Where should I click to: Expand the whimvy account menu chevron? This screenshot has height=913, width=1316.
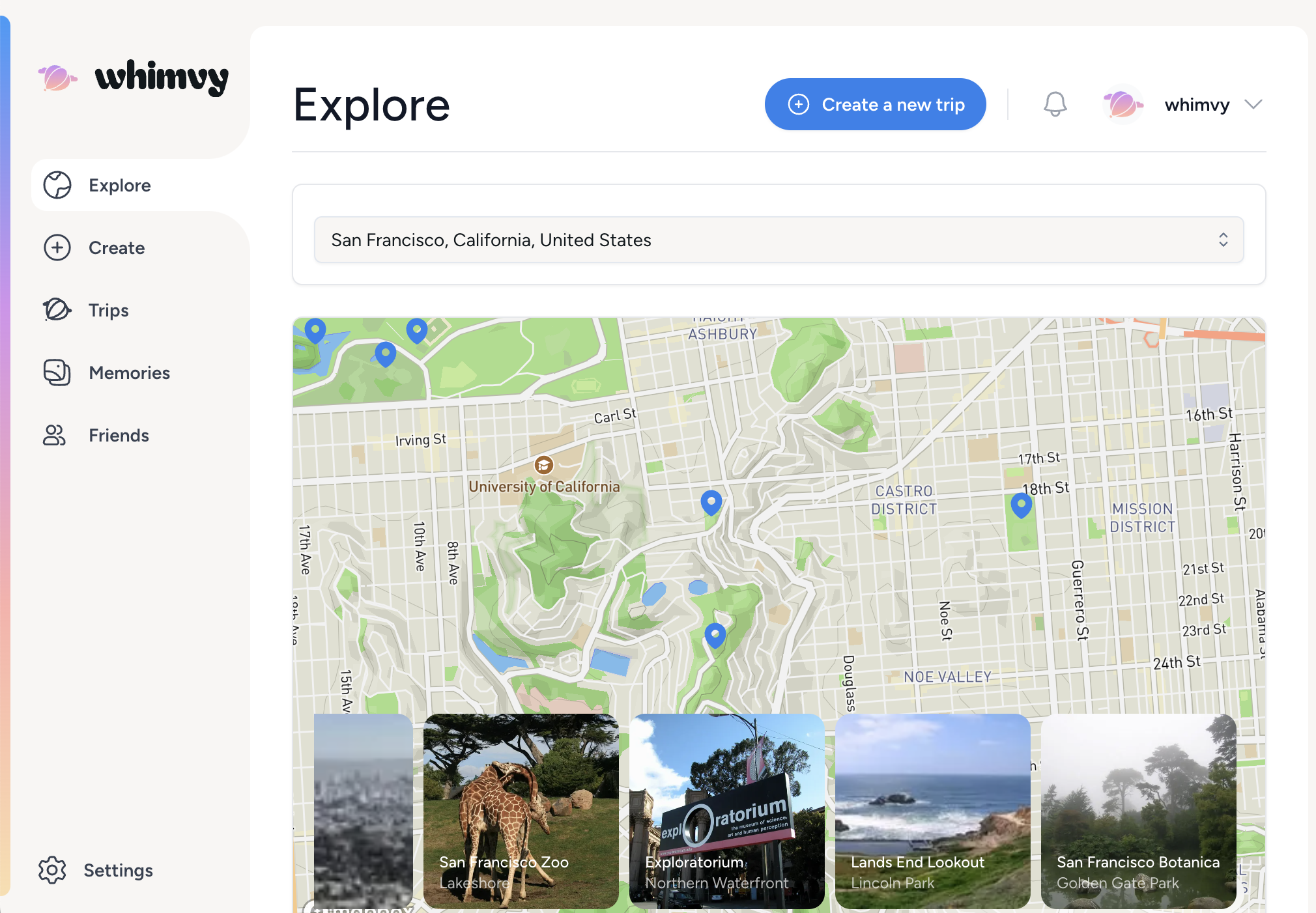tap(1253, 104)
